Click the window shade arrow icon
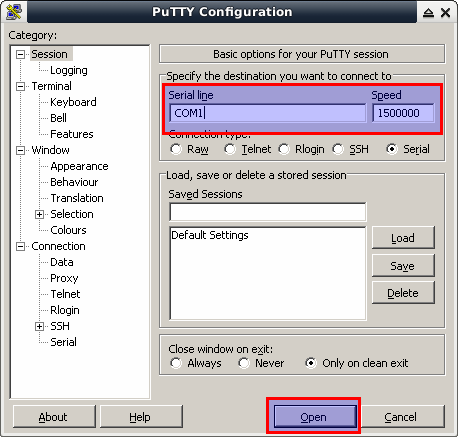 pos(428,13)
